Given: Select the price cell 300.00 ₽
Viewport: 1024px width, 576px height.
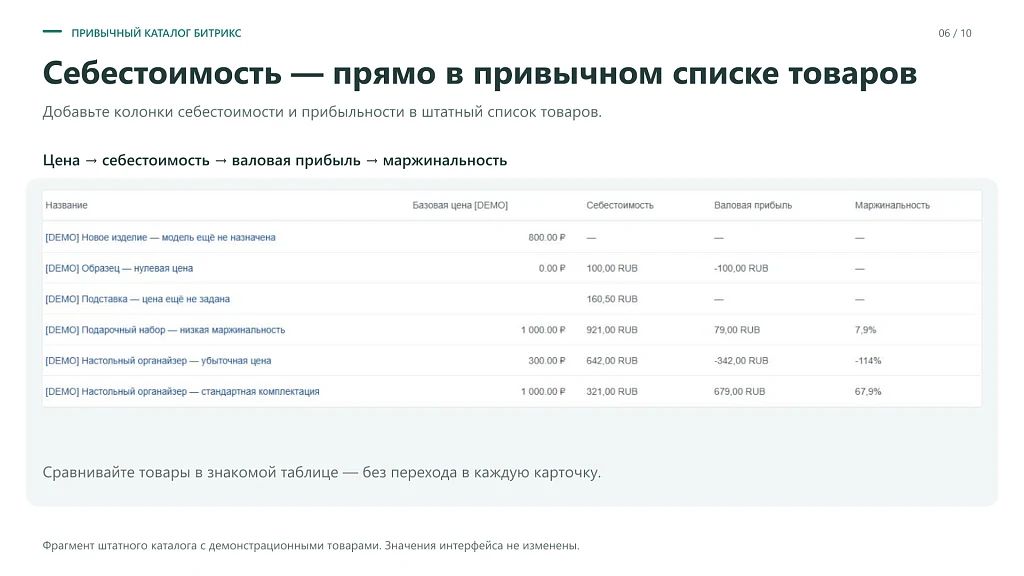Looking at the screenshot, I should pos(547,360).
